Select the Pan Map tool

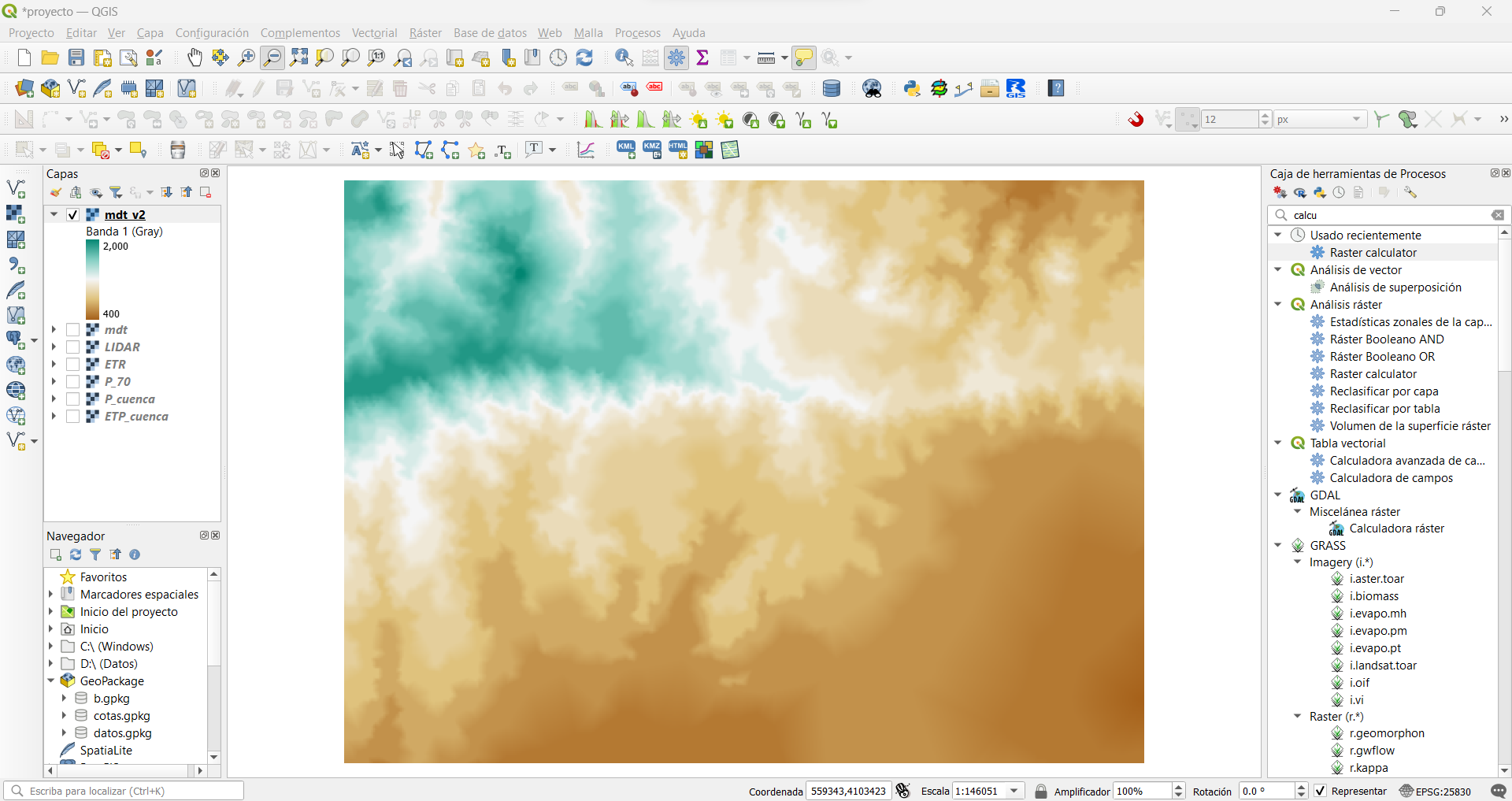click(x=195, y=57)
